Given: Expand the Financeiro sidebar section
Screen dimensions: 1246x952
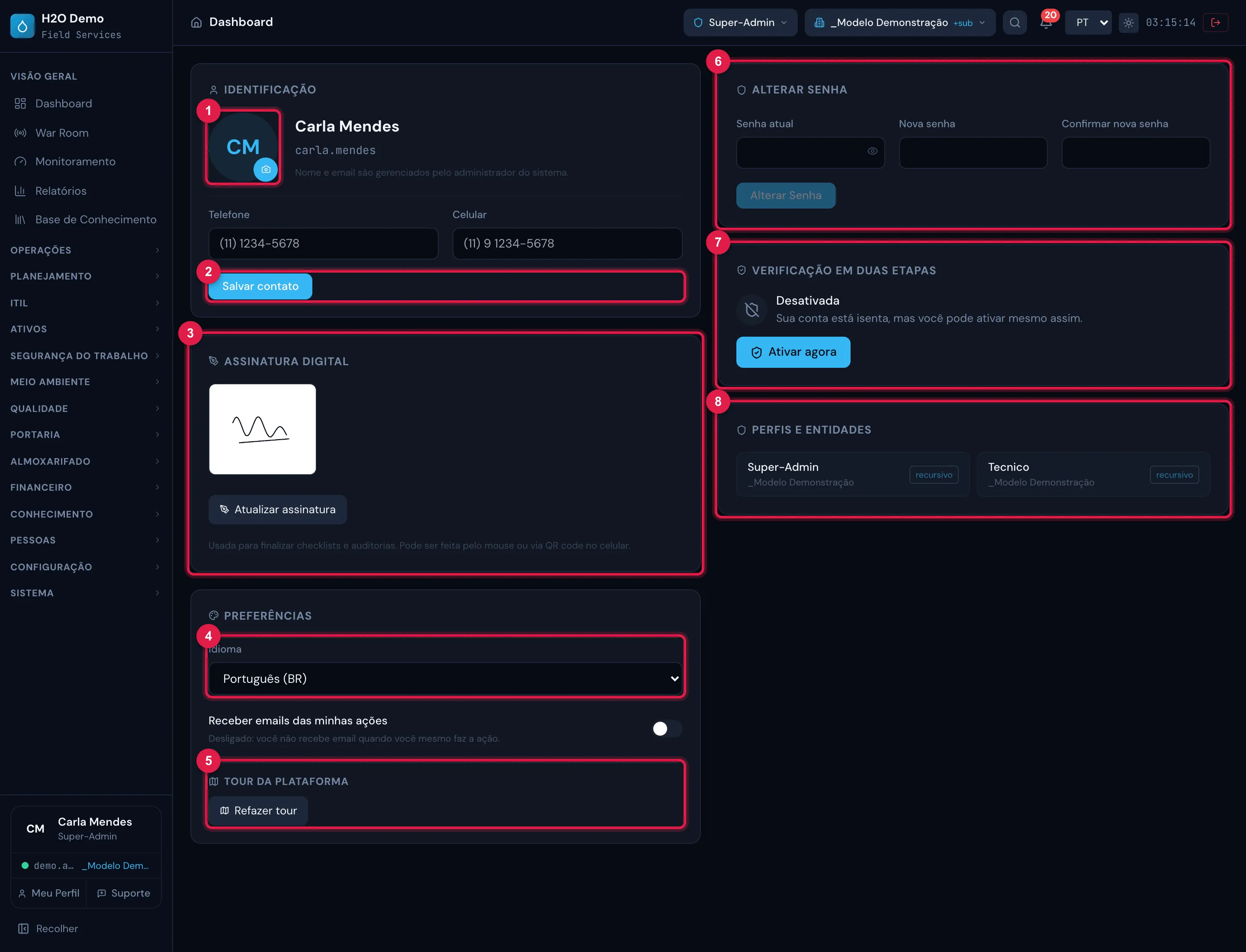Looking at the screenshot, I should click(85, 487).
